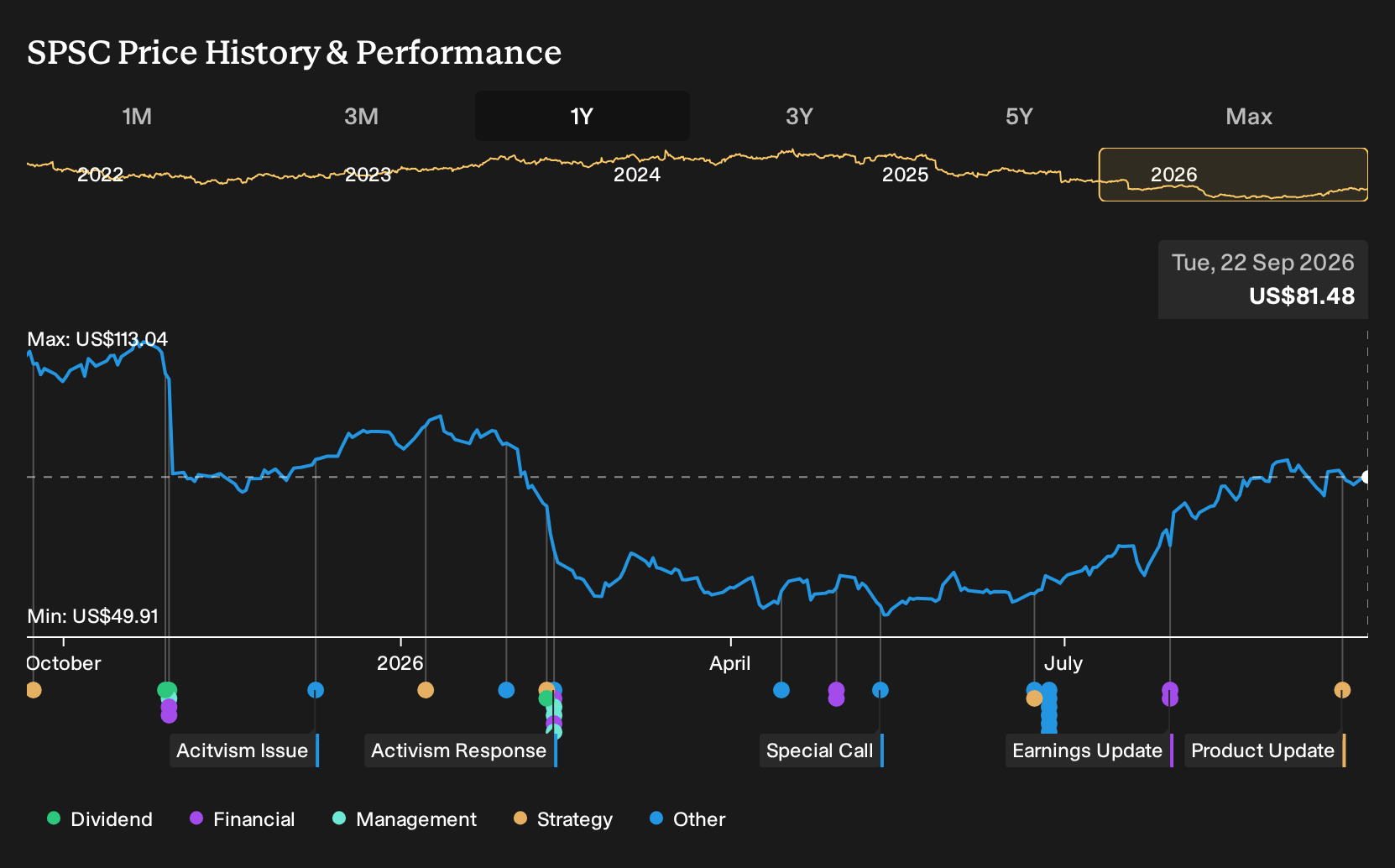This screenshot has height=868, width=1395.
Task: Select orange dot above Product Update label
Action: [1342, 690]
